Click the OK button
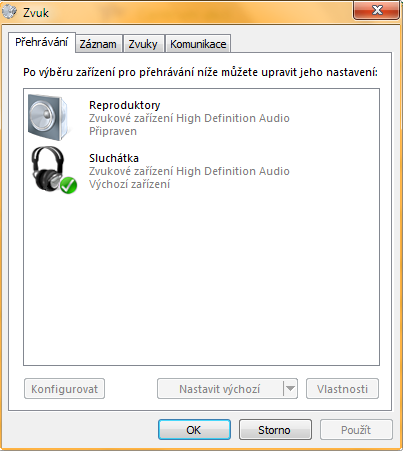 (x=194, y=430)
